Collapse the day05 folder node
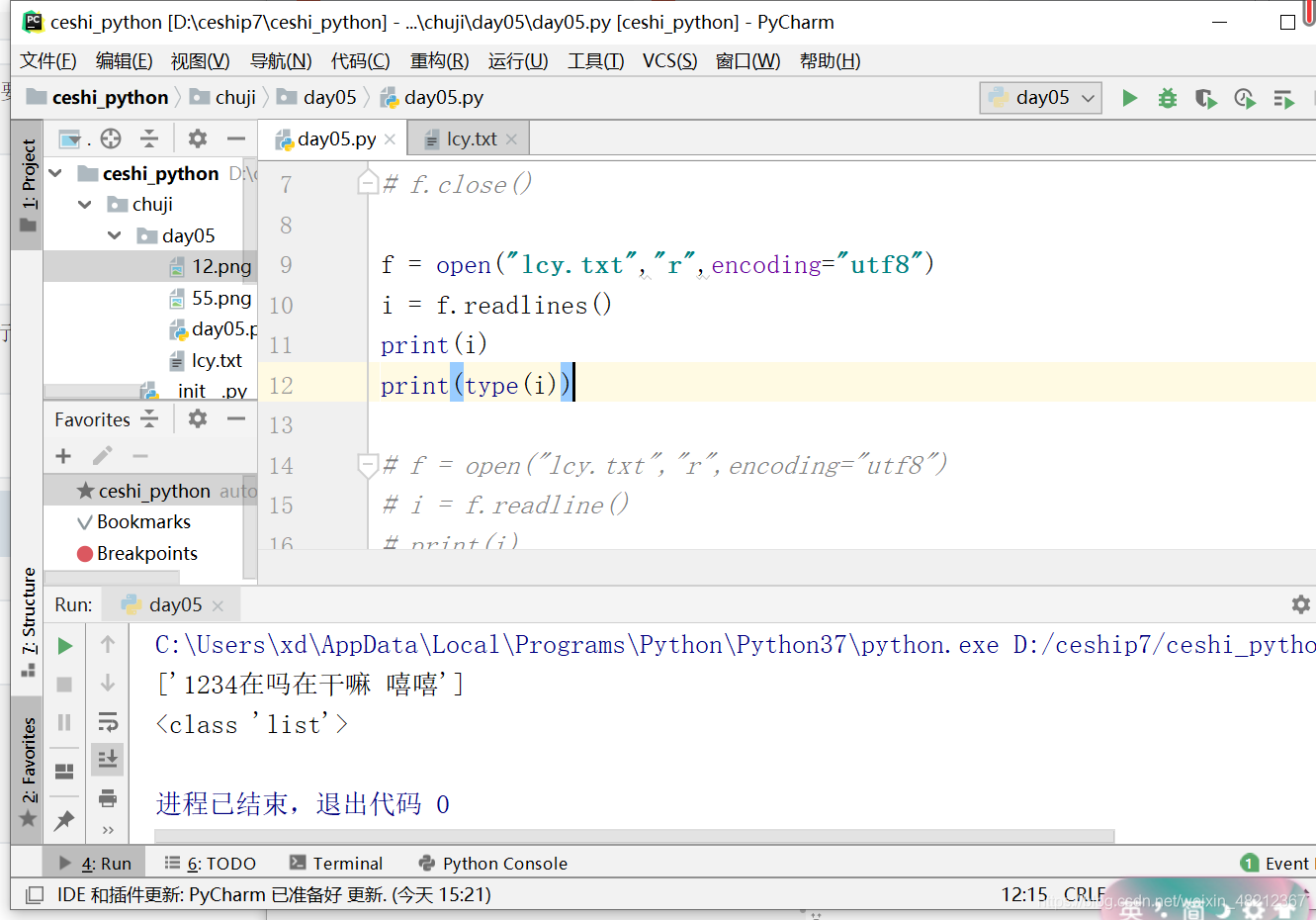 tap(115, 235)
